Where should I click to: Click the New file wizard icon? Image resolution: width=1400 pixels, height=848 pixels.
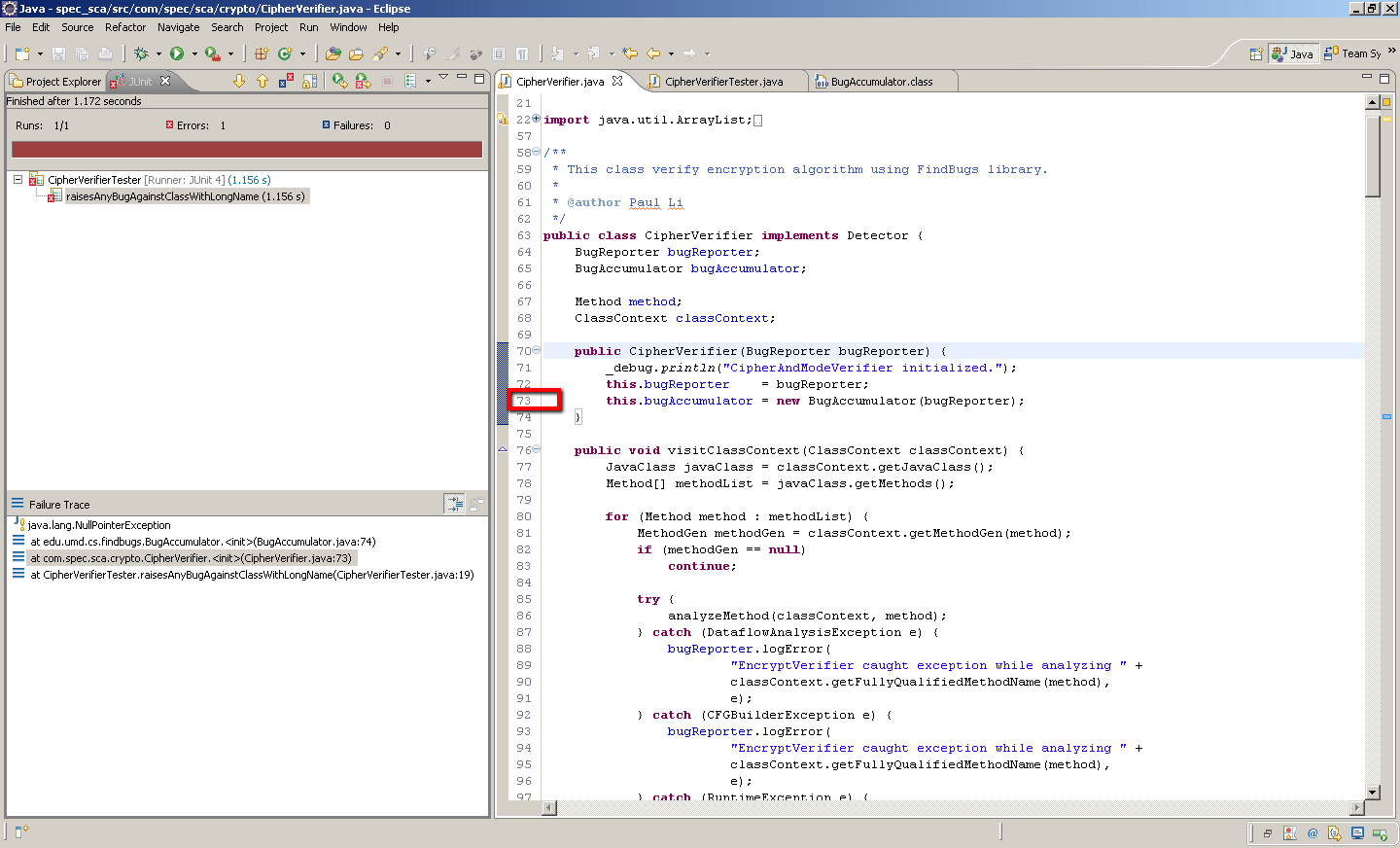click(x=21, y=53)
